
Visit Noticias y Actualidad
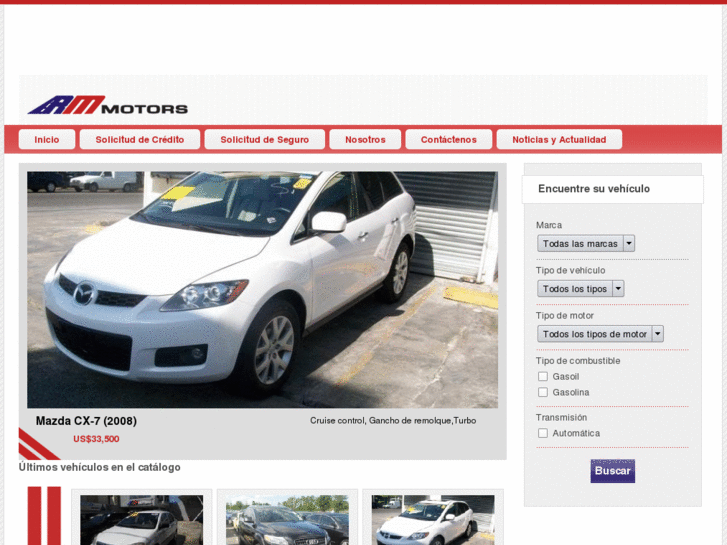559,140
